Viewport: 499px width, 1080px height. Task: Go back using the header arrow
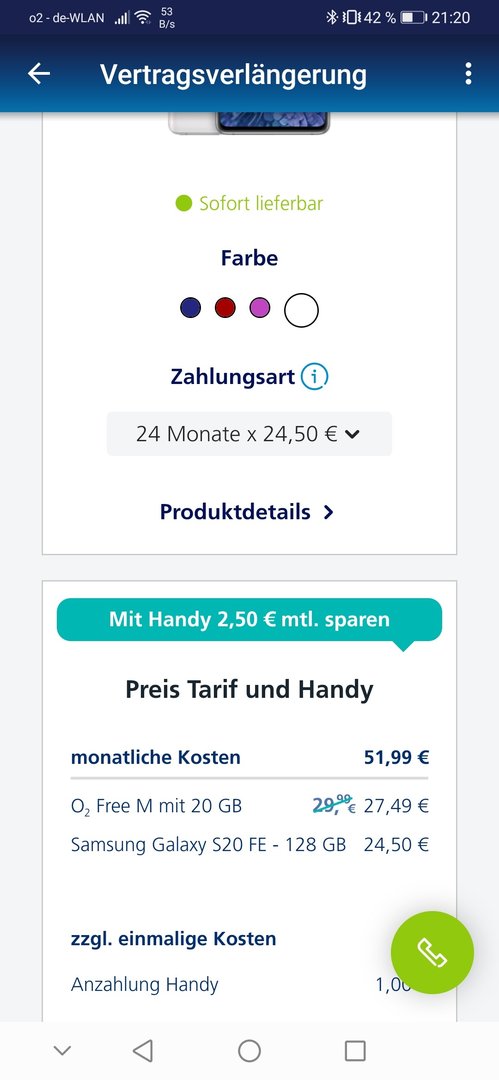[x=39, y=74]
